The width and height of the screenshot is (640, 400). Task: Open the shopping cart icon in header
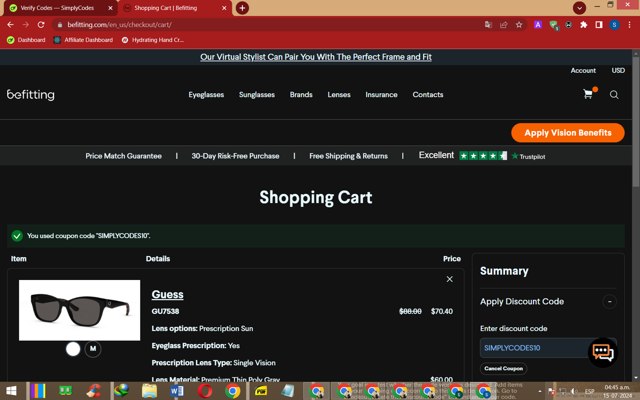click(x=588, y=94)
